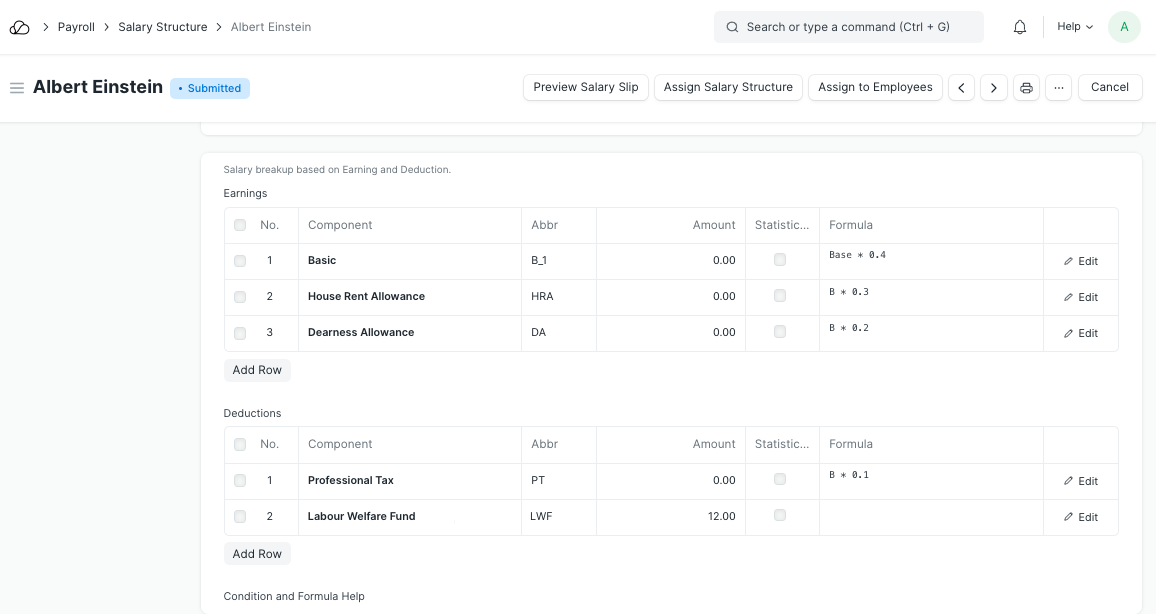Print this salary structure
This screenshot has width=1156, height=614.
[1026, 88]
